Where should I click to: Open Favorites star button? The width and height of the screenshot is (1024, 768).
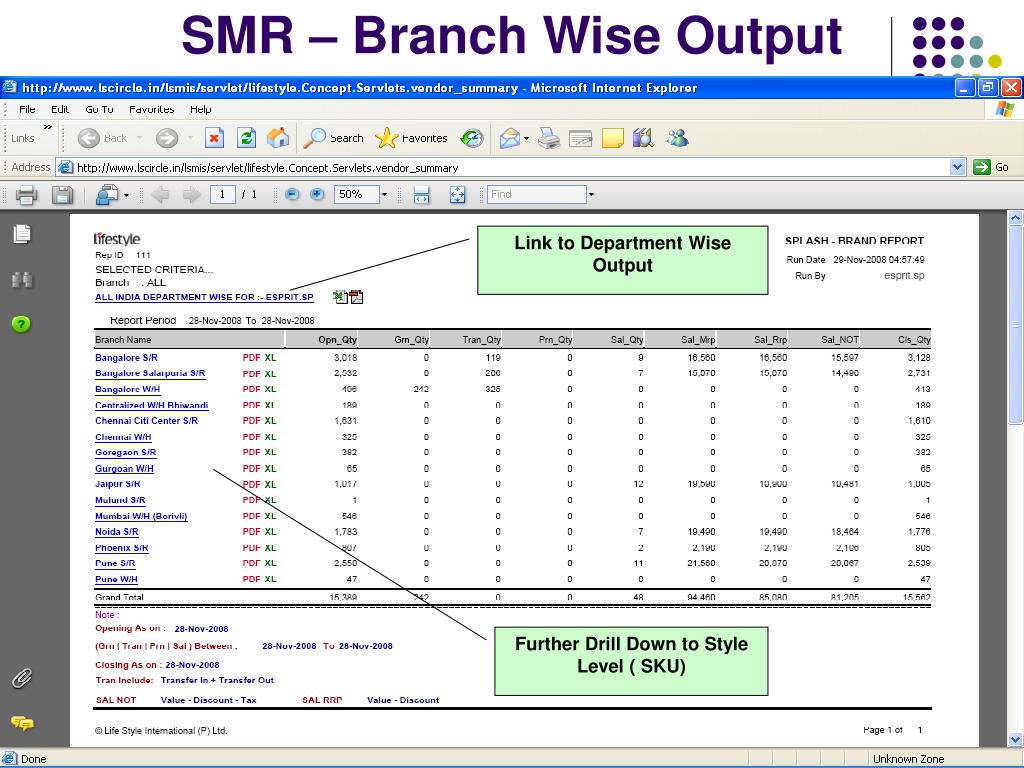pyautogui.click(x=411, y=138)
